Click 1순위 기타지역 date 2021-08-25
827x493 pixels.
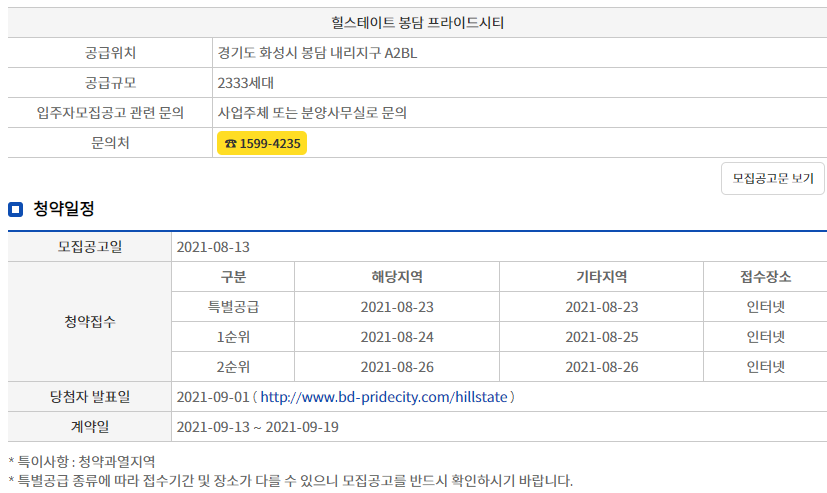[x=602, y=337]
